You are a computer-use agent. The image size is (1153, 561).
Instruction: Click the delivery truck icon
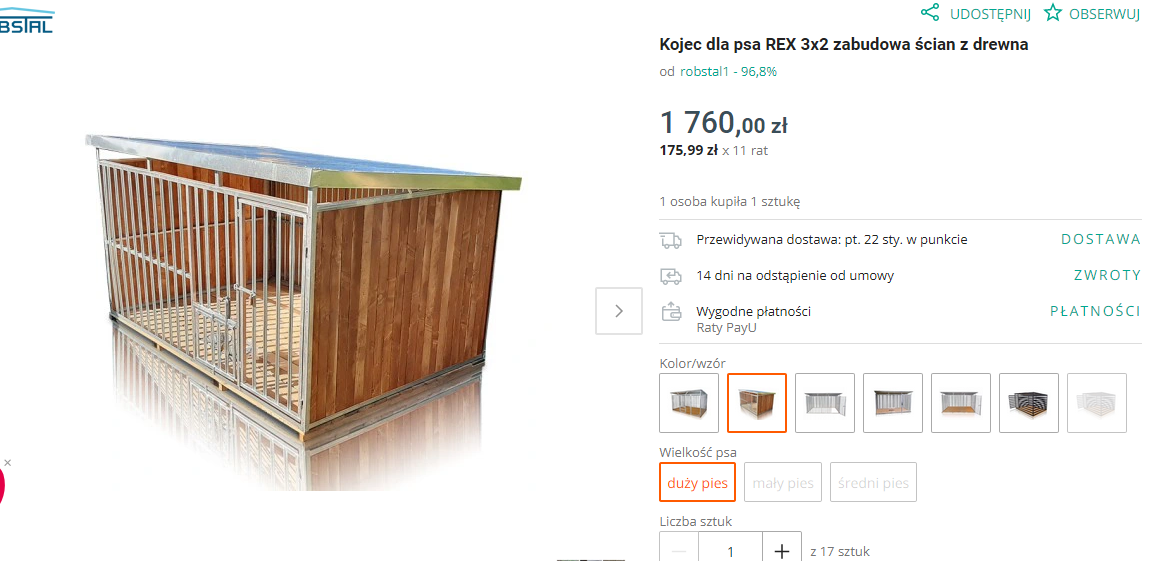point(671,240)
